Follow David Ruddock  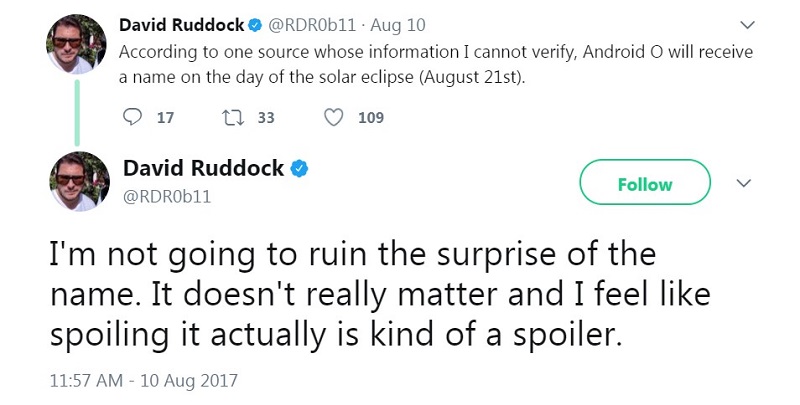pos(644,184)
